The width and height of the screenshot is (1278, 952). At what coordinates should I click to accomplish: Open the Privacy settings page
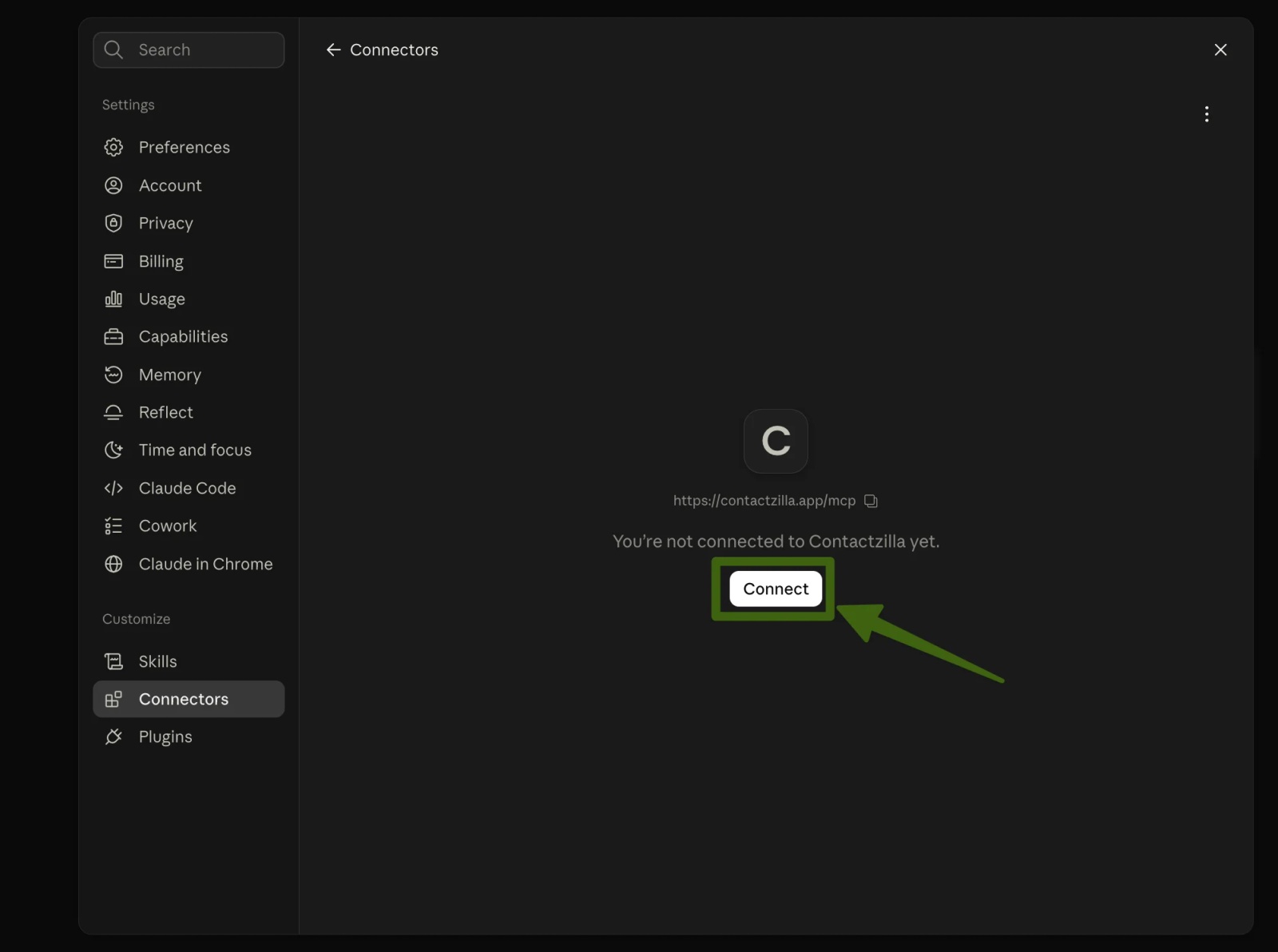(x=189, y=223)
